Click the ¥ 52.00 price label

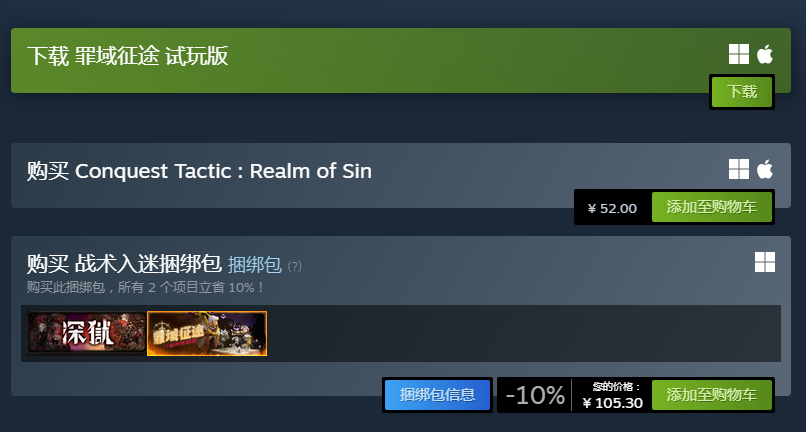(x=612, y=208)
